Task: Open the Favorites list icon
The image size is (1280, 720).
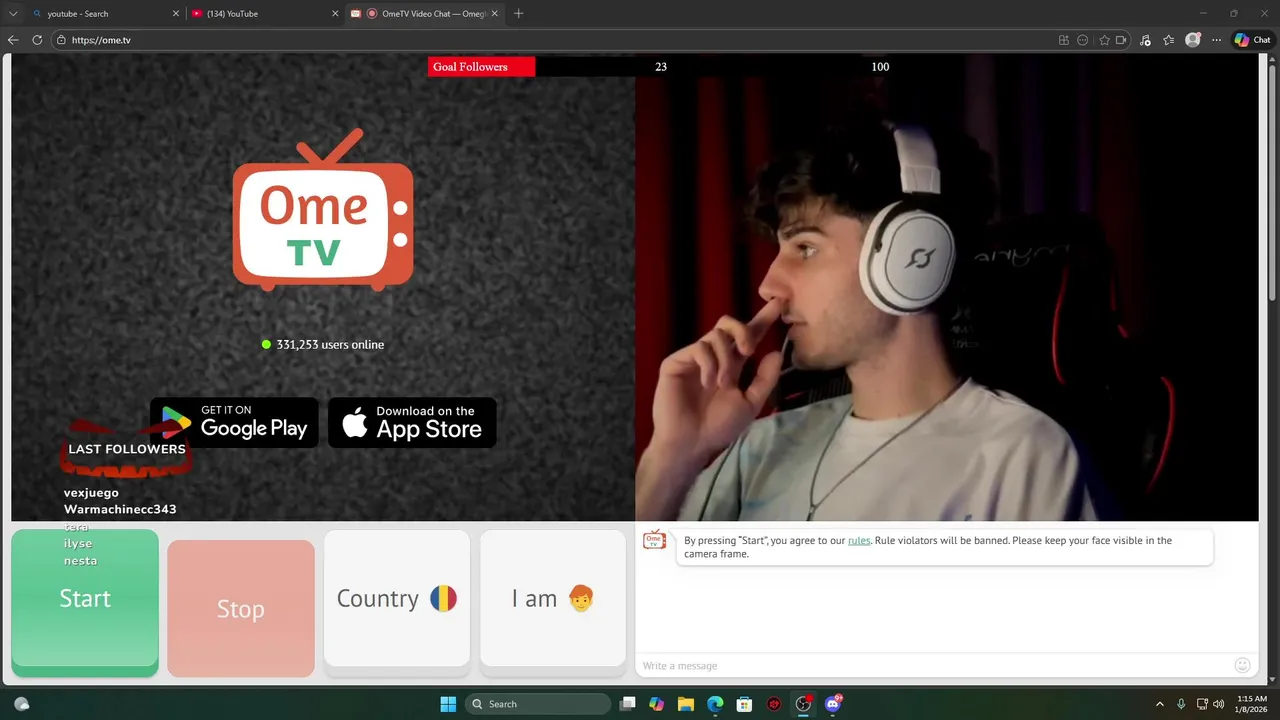Action: [x=1168, y=40]
